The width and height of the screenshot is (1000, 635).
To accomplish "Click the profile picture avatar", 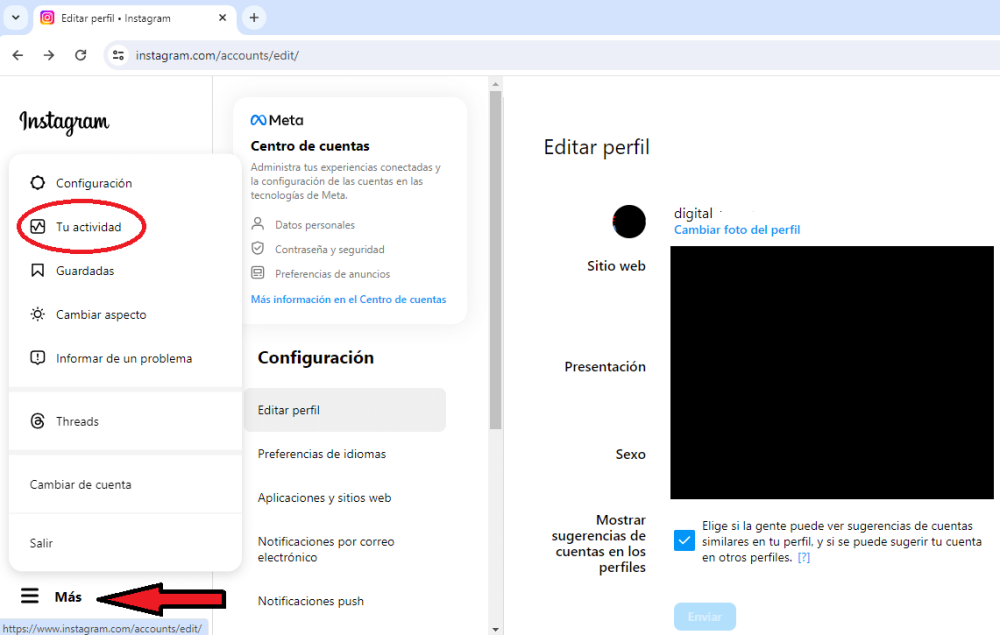I will coord(629,222).
